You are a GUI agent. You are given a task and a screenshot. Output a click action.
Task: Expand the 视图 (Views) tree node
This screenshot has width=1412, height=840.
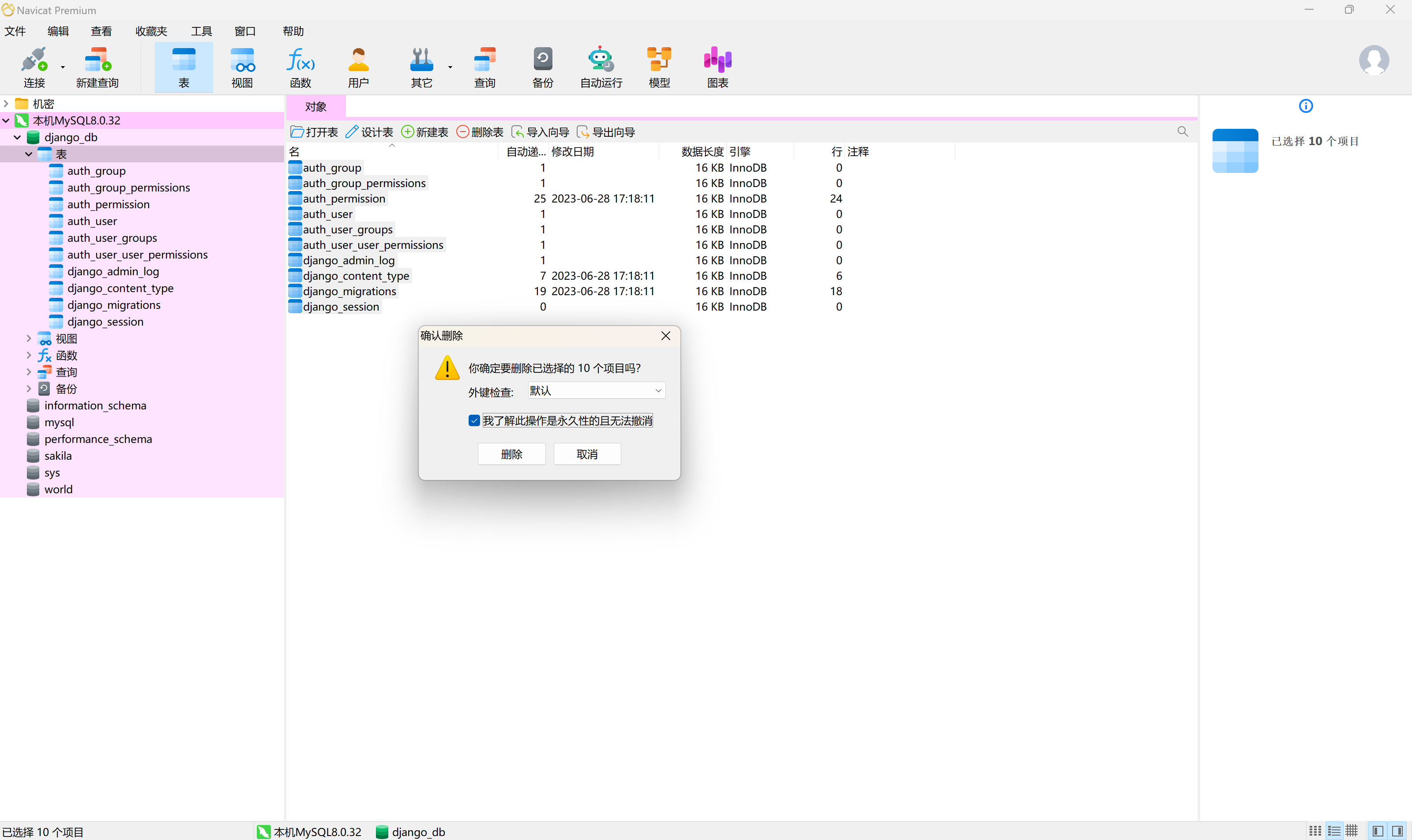[28, 338]
